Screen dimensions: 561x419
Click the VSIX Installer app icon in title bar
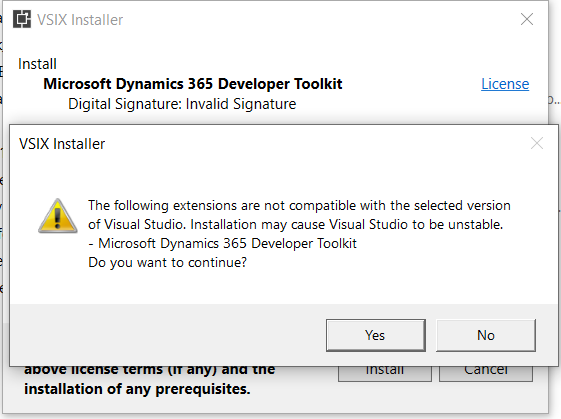point(22,19)
